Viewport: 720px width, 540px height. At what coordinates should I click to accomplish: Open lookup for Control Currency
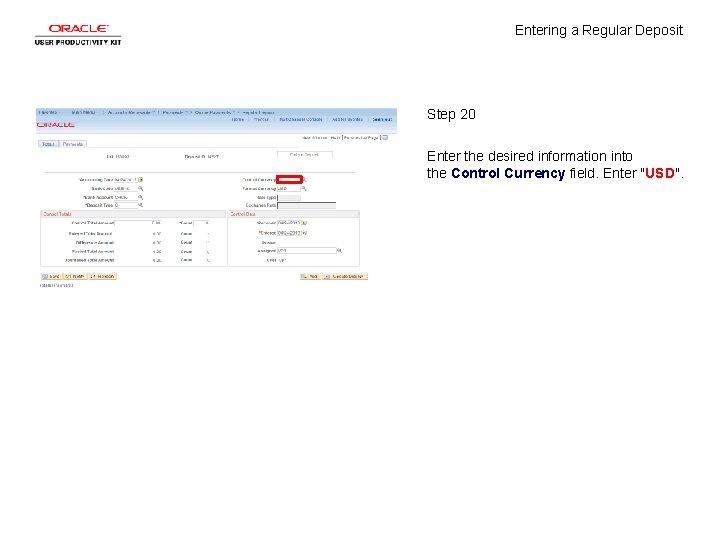(x=305, y=180)
